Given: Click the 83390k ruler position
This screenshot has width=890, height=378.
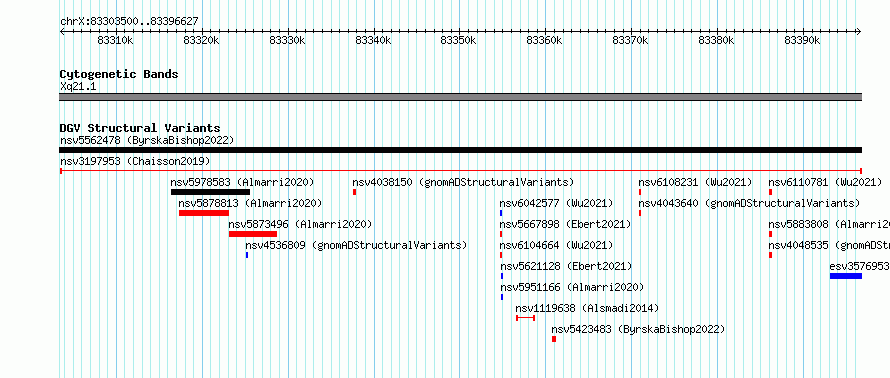Looking at the screenshot, I should coord(803,40).
